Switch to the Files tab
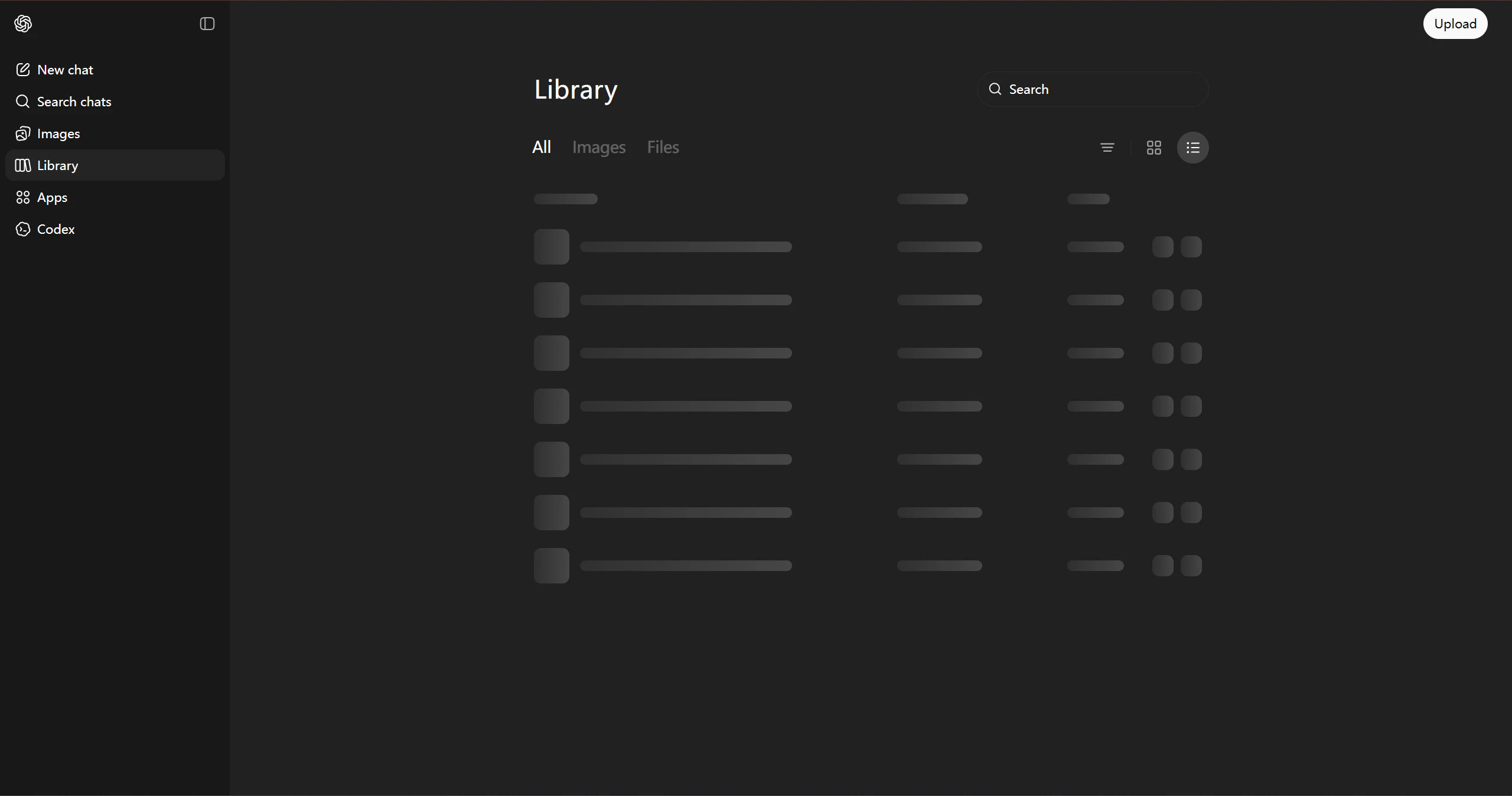This screenshot has width=1512, height=796. click(x=663, y=147)
